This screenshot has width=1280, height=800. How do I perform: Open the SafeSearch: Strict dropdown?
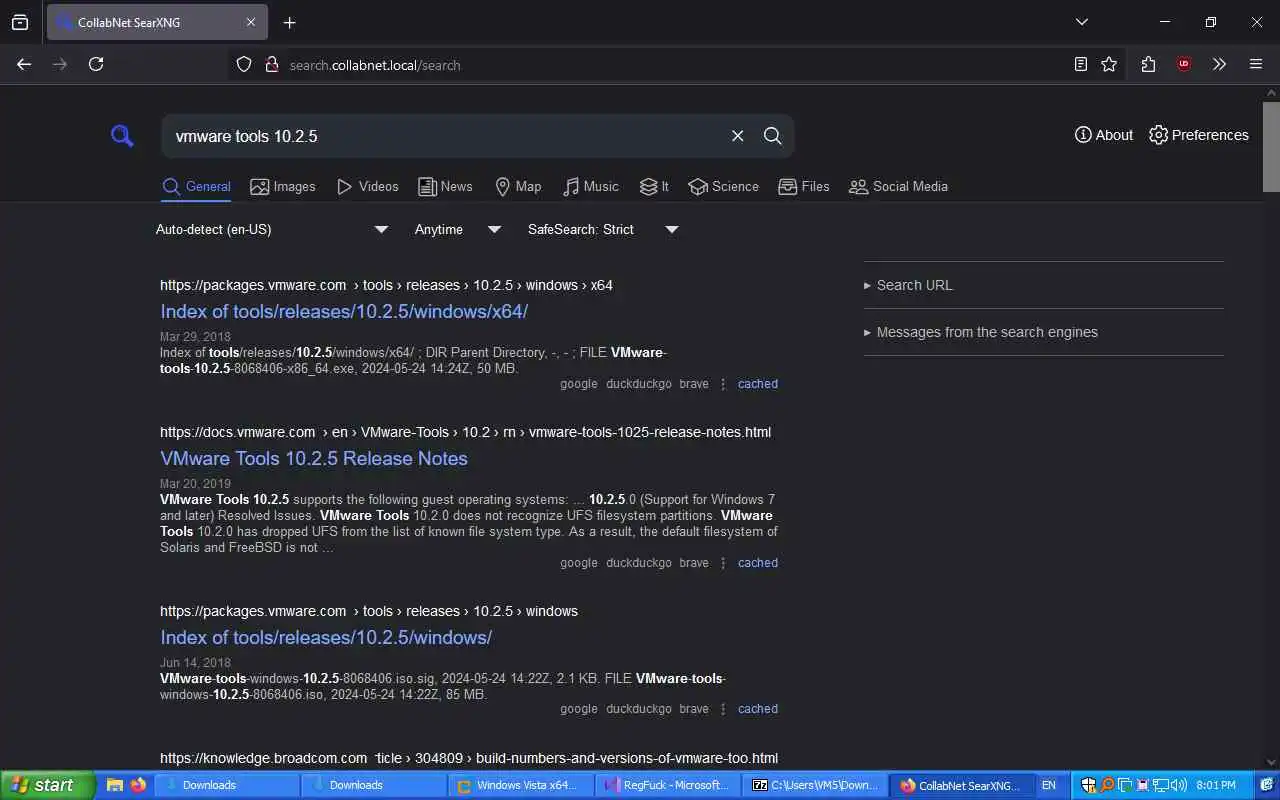(x=603, y=229)
